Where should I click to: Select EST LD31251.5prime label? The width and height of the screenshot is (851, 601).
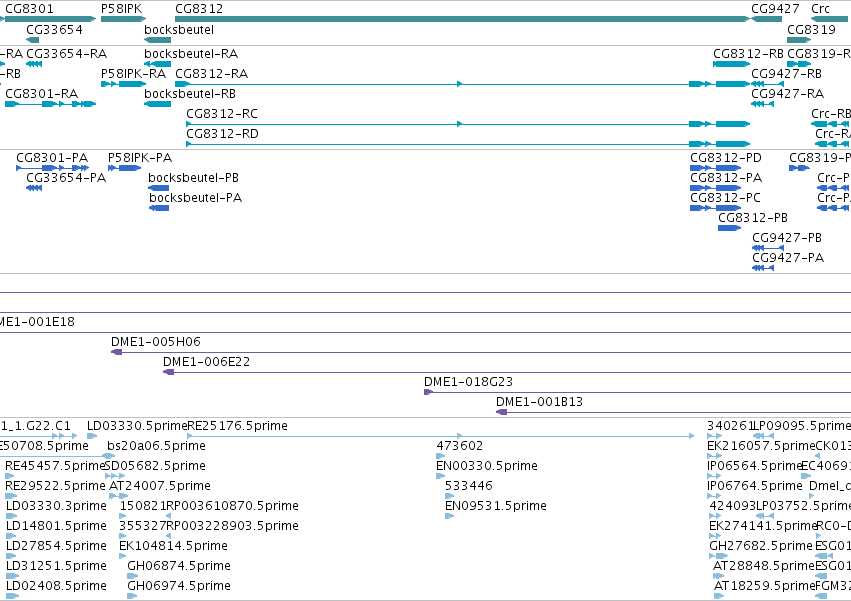pyautogui.click(x=56, y=567)
